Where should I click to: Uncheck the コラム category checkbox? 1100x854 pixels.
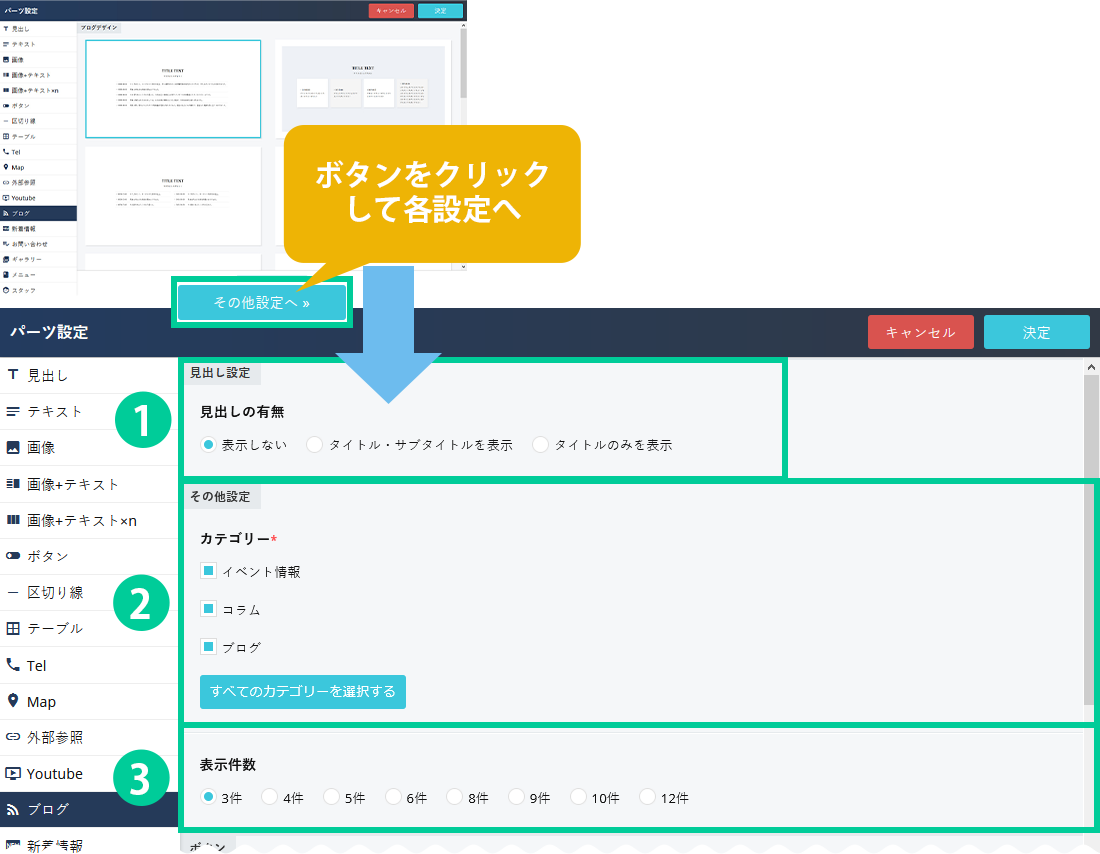208,608
